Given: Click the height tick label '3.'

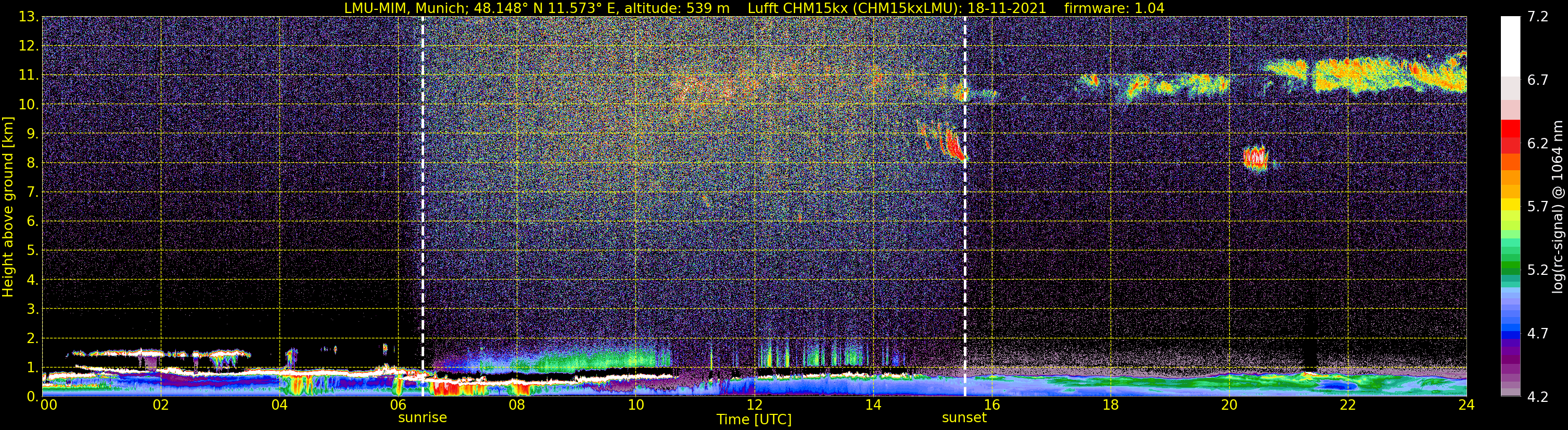Looking at the screenshot, I should [x=33, y=309].
